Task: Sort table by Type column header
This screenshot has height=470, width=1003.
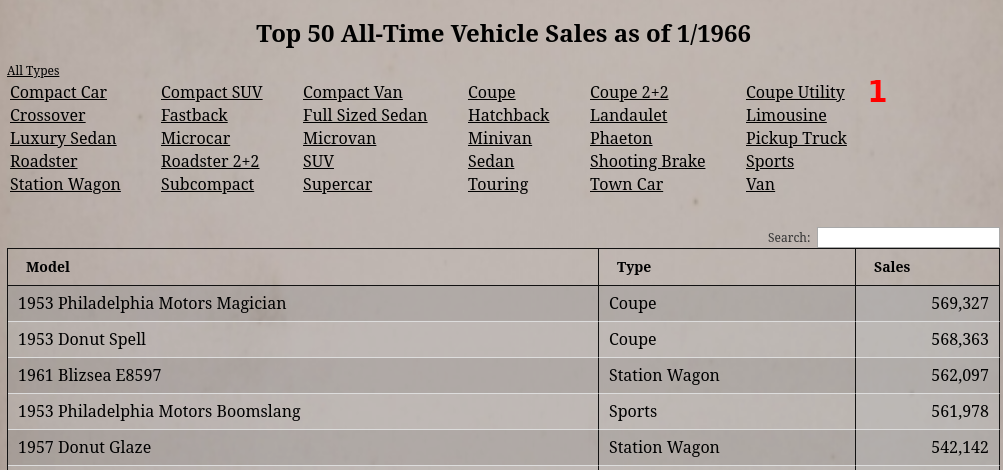Action: coord(634,267)
